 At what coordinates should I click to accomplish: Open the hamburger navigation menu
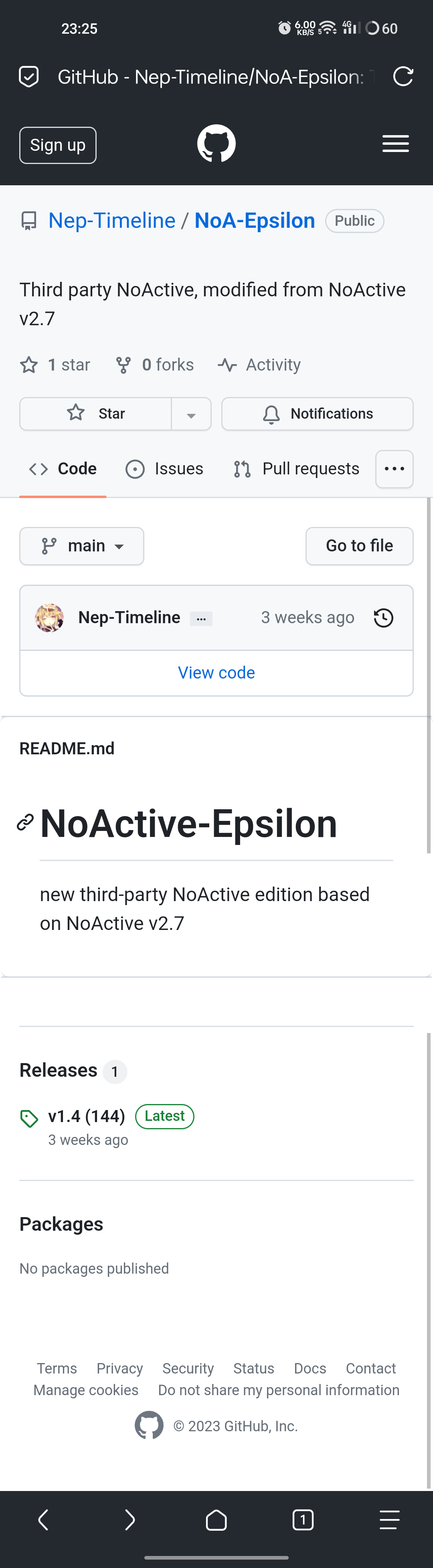[395, 144]
